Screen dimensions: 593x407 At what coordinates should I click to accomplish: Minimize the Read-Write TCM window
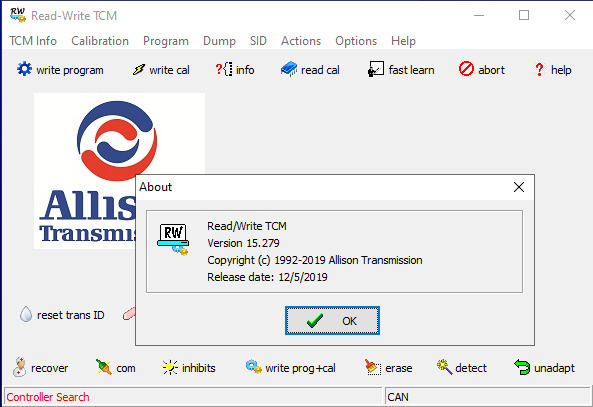pyautogui.click(x=479, y=16)
